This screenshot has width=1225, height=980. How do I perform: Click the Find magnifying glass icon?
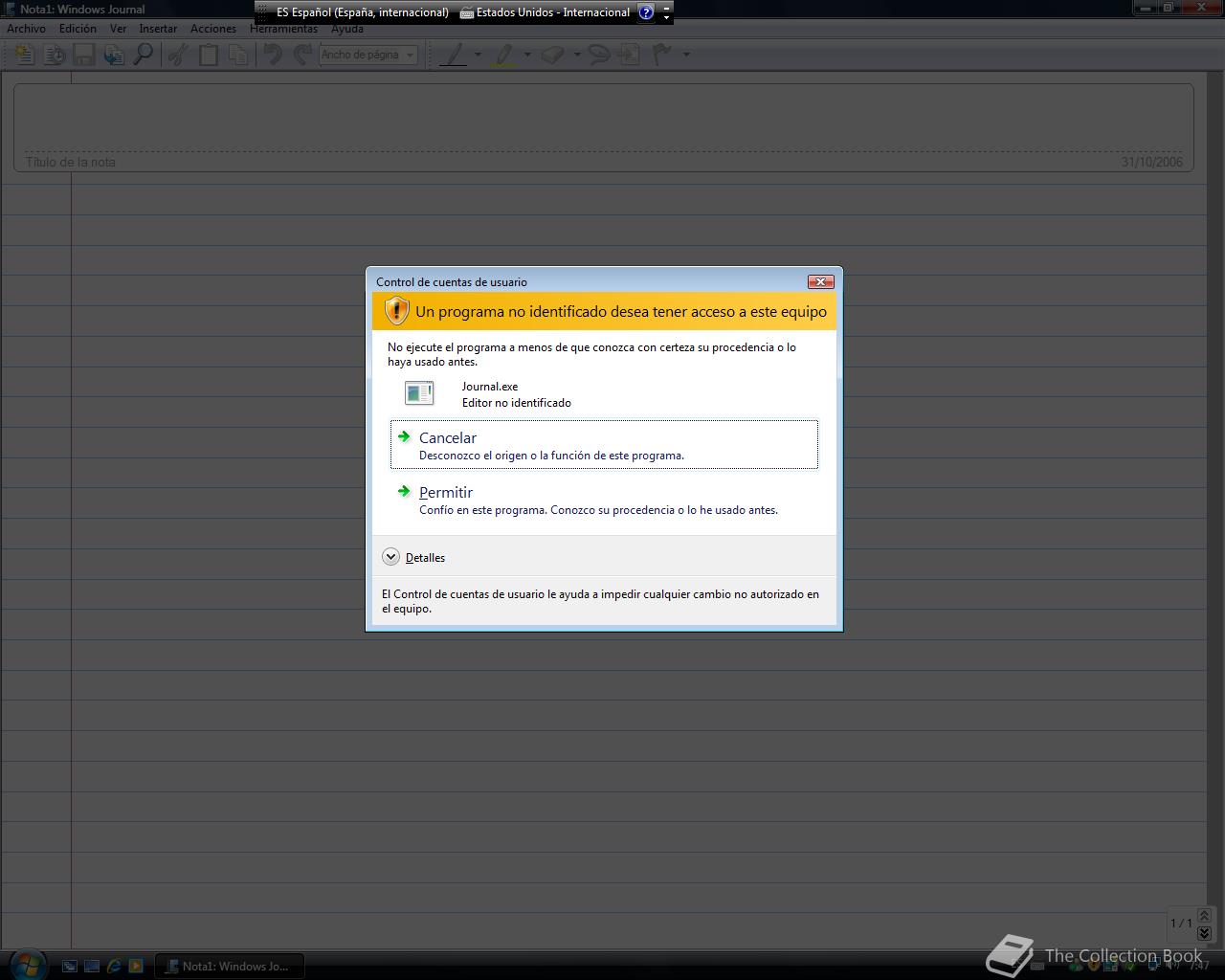144,55
